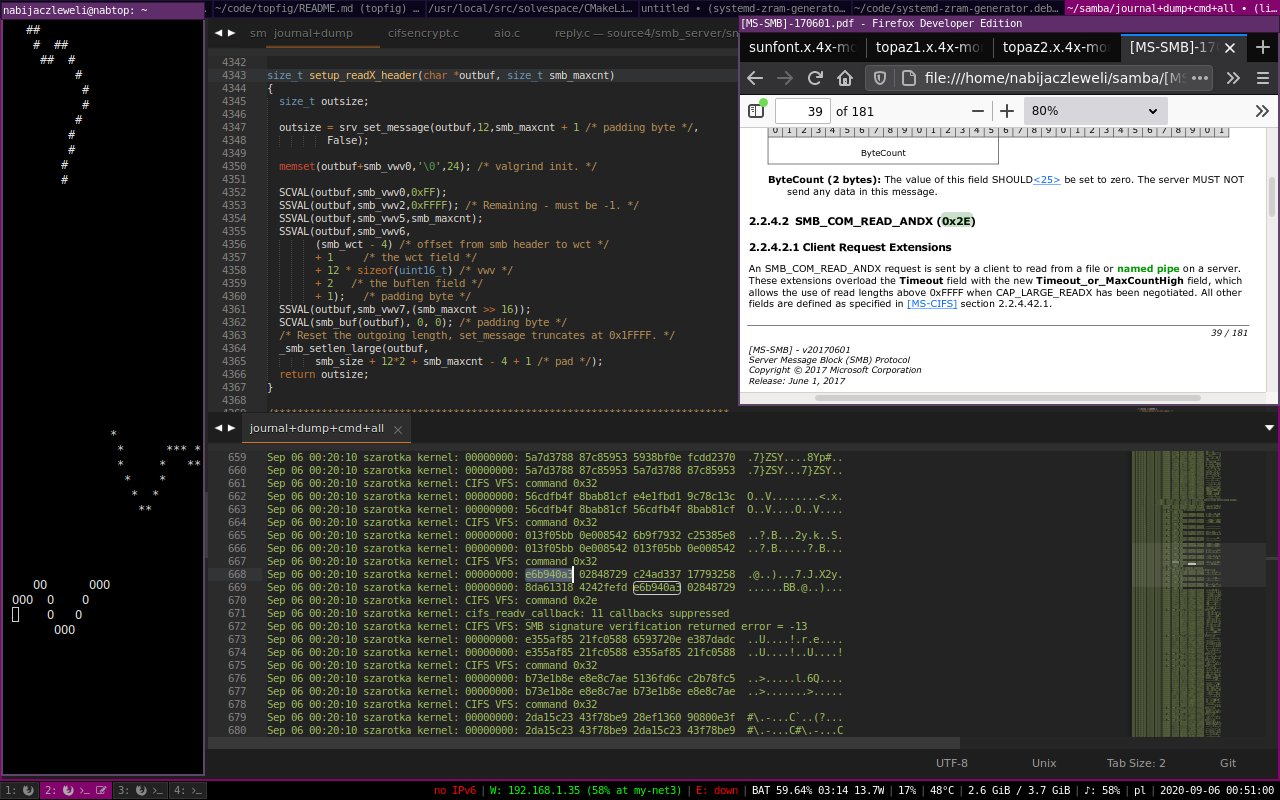The height and width of the screenshot is (800, 1280).
Task: Click the PDF page number field
Action: click(802, 111)
